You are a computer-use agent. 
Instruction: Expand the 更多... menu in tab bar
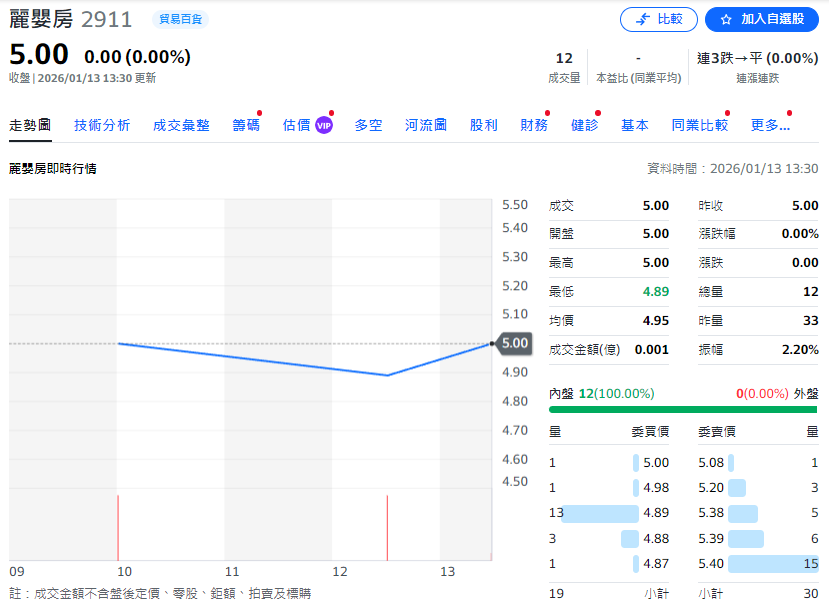point(770,125)
